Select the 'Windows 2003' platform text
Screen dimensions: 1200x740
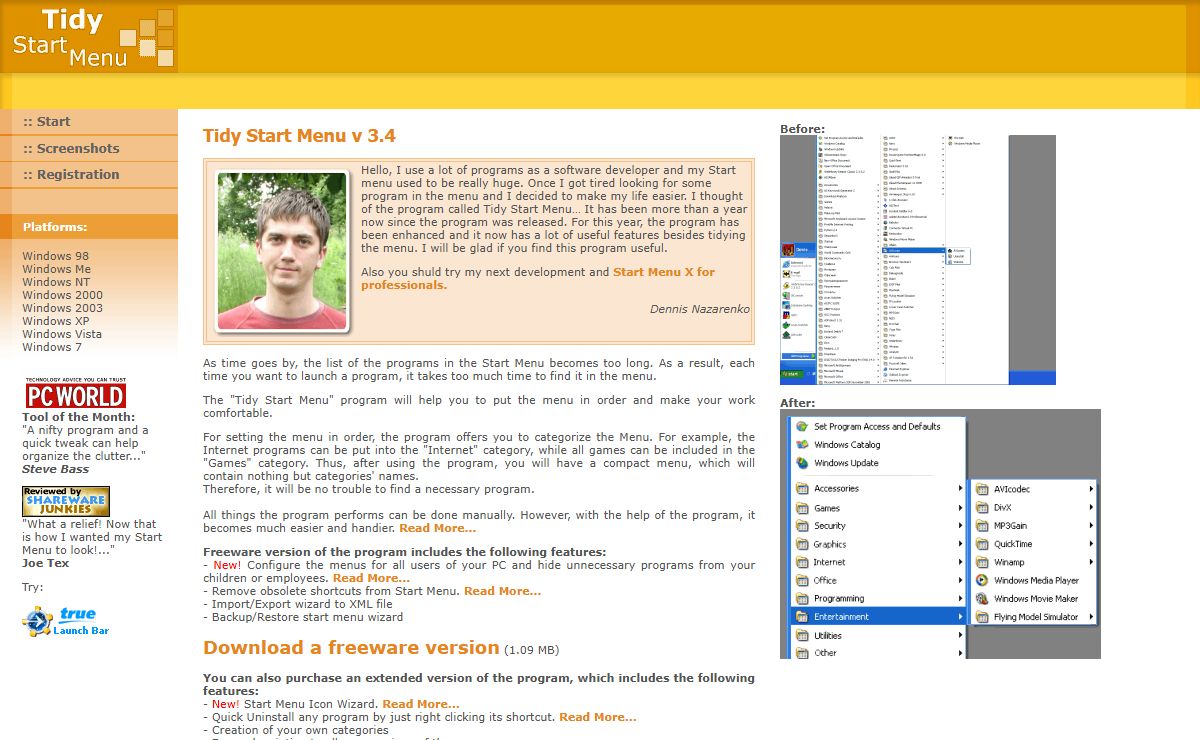point(63,308)
